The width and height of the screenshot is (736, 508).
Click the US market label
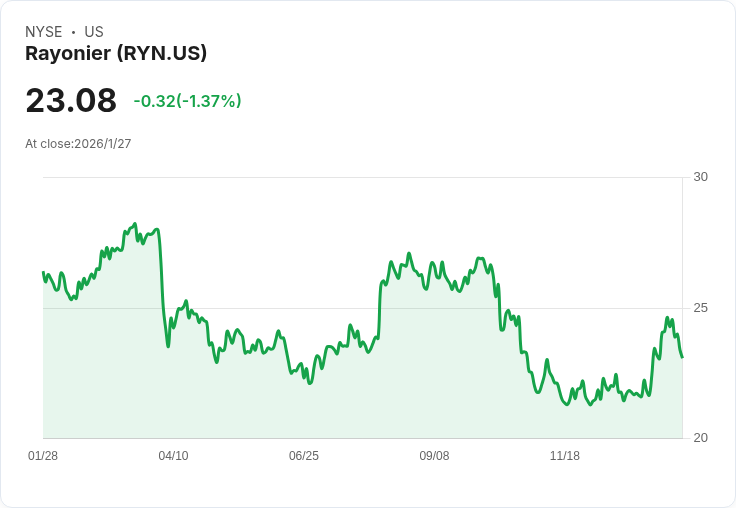coord(94,32)
